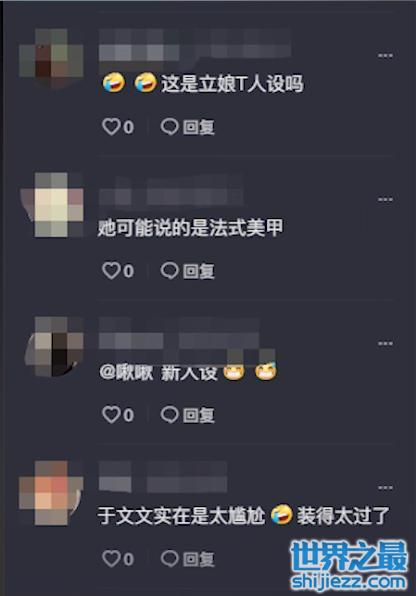Open more options for 法式美甲 comment
Image resolution: width=416 pixels, height=596 pixels.
point(385,200)
